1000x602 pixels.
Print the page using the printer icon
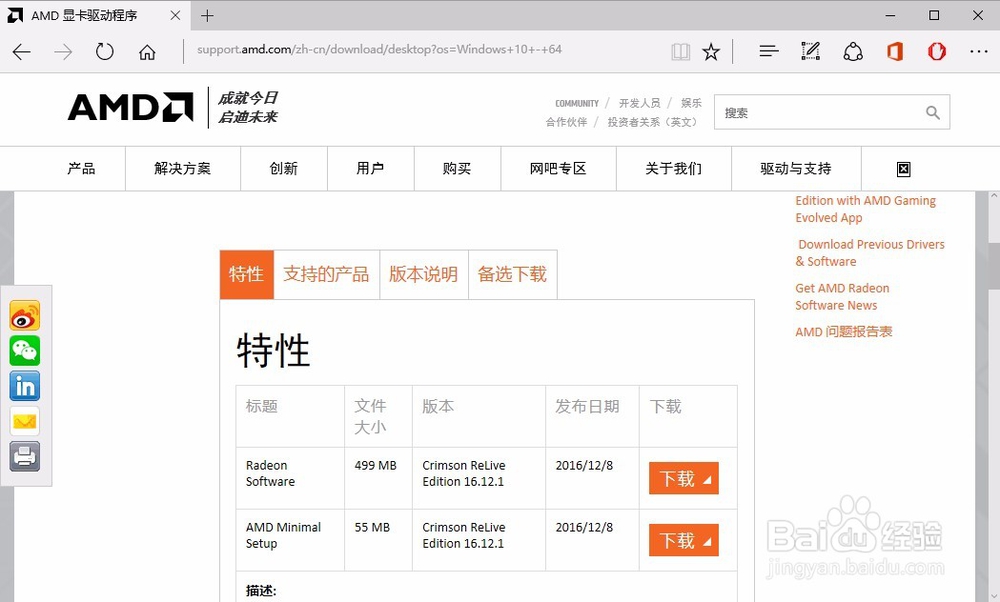tap(24, 456)
